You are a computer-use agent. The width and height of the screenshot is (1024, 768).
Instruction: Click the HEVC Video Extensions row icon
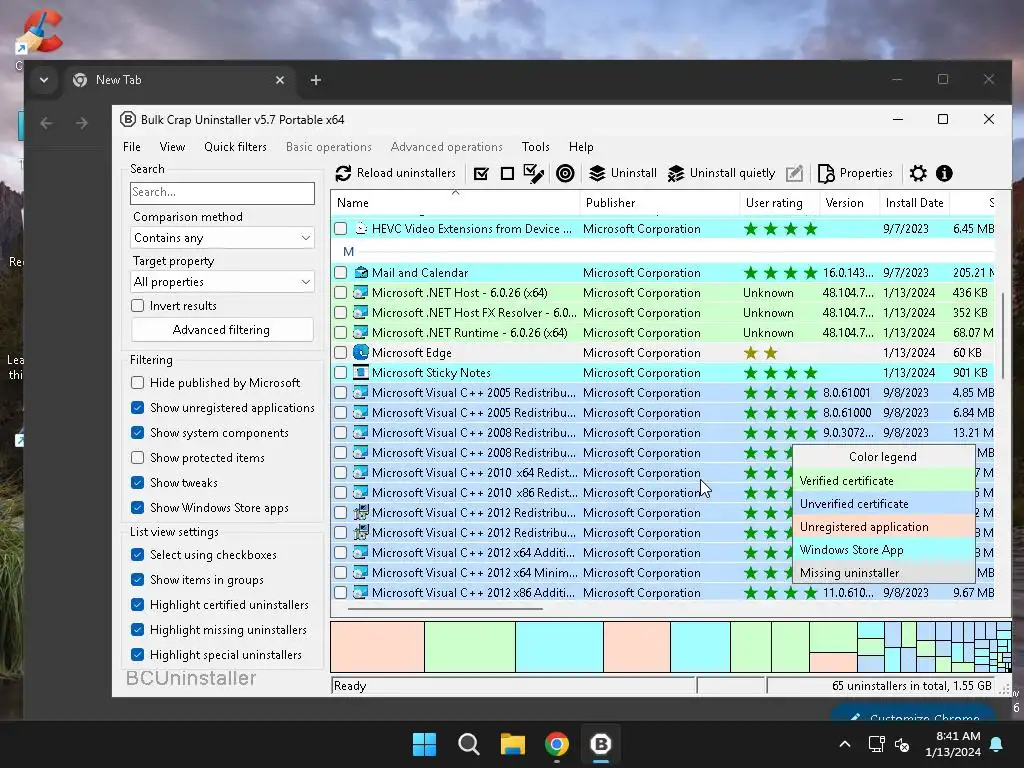(360, 229)
